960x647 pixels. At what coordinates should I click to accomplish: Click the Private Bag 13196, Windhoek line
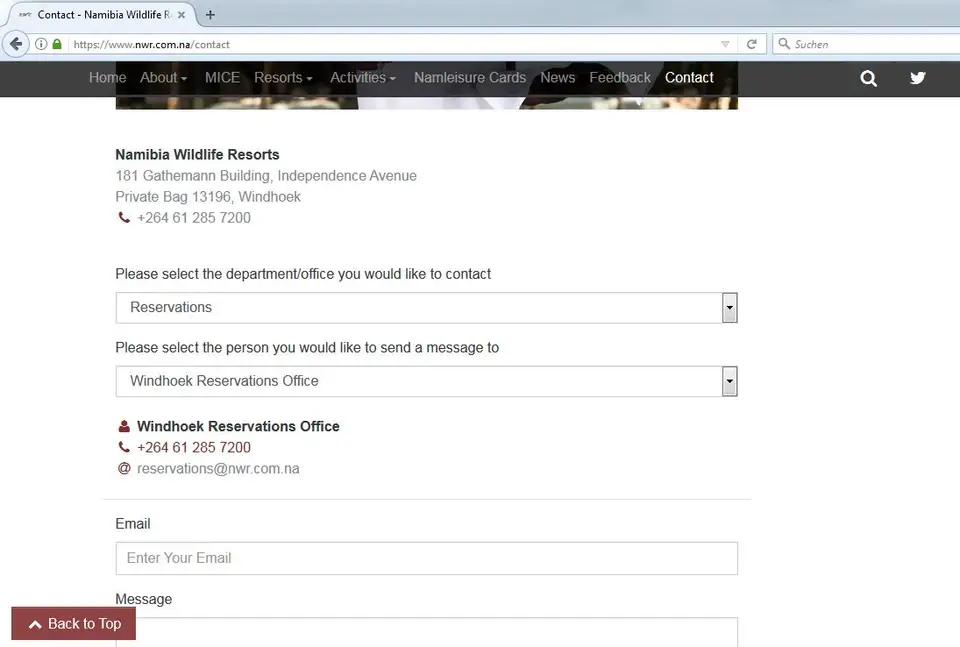pyautogui.click(x=208, y=196)
